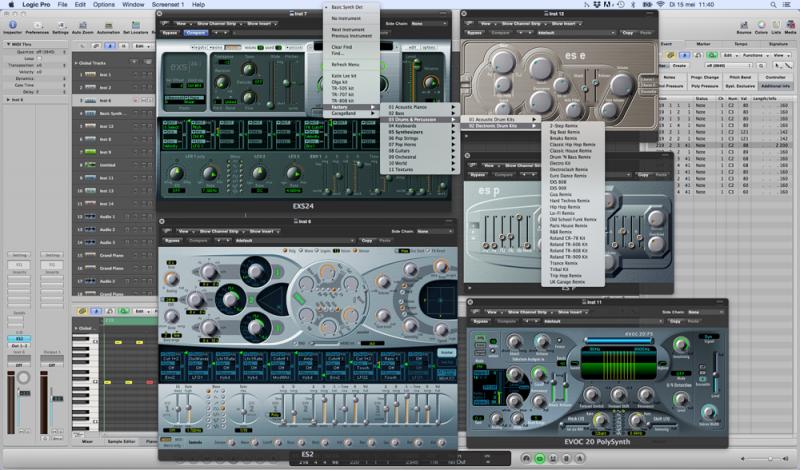Screen dimensions: 800x470
Task: Click the Bluetooth menu bar icon
Action: click(634, 5)
